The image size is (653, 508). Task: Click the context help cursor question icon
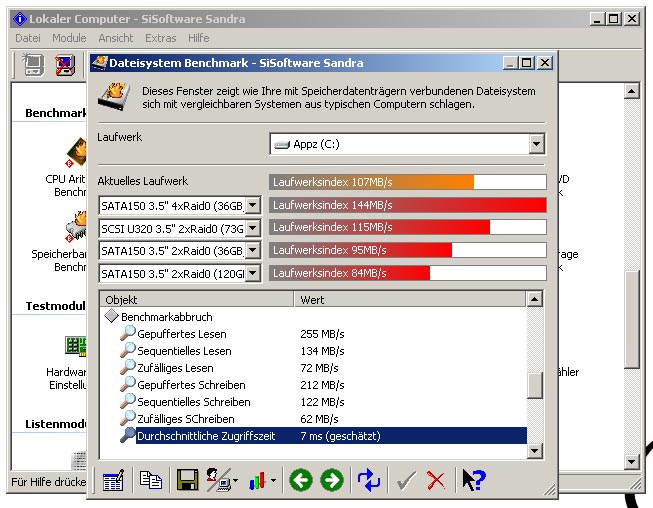pos(474,480)
